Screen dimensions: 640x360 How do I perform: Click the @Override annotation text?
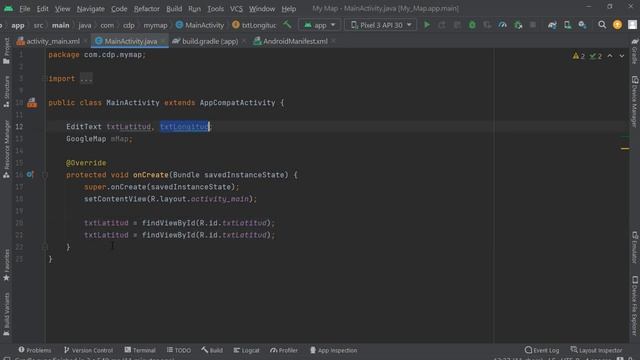(86, 163)
